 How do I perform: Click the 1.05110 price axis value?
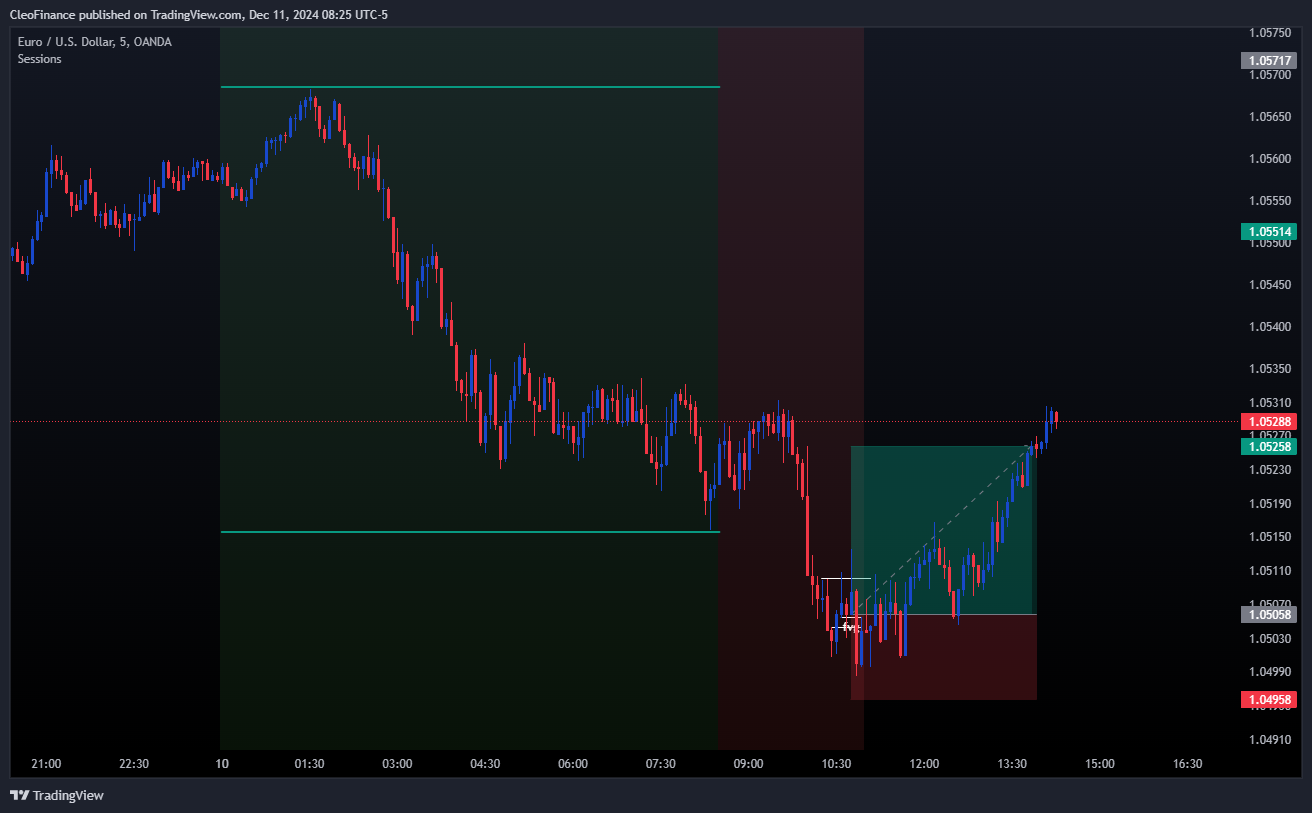click(1270, 571)
